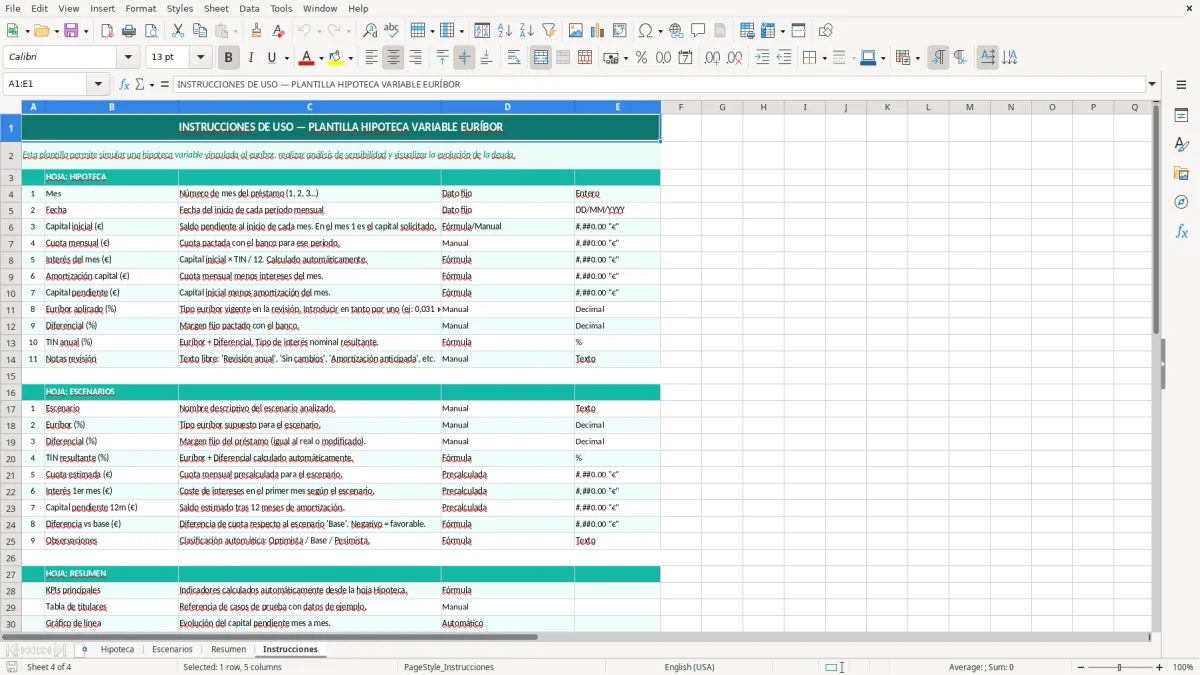Click the Add Decimal Place icon

click(712, 58)
